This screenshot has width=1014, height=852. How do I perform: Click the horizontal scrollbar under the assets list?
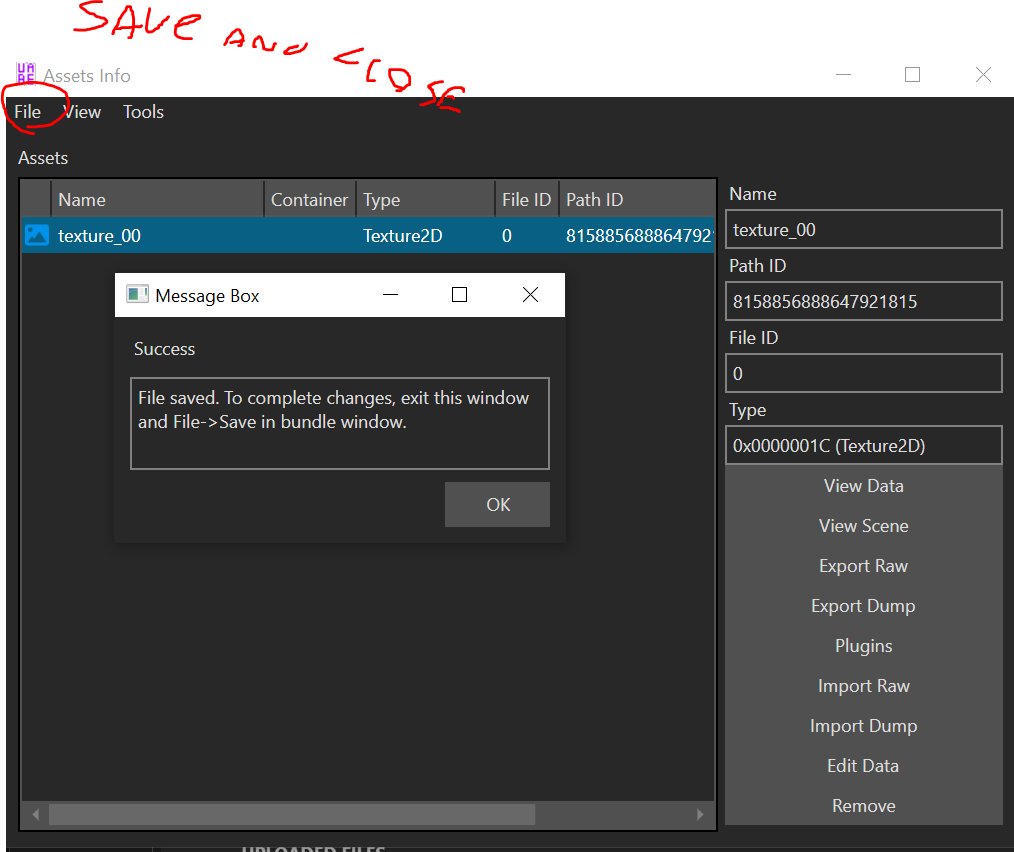coord(292,815)
